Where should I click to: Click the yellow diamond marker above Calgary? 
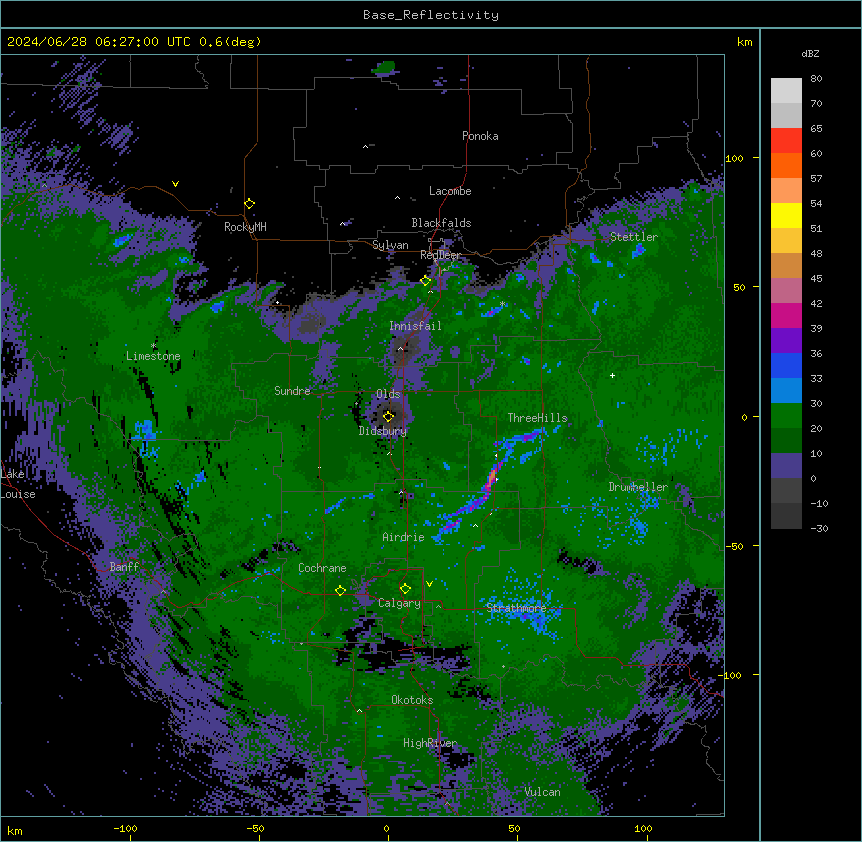coord(405,589)
